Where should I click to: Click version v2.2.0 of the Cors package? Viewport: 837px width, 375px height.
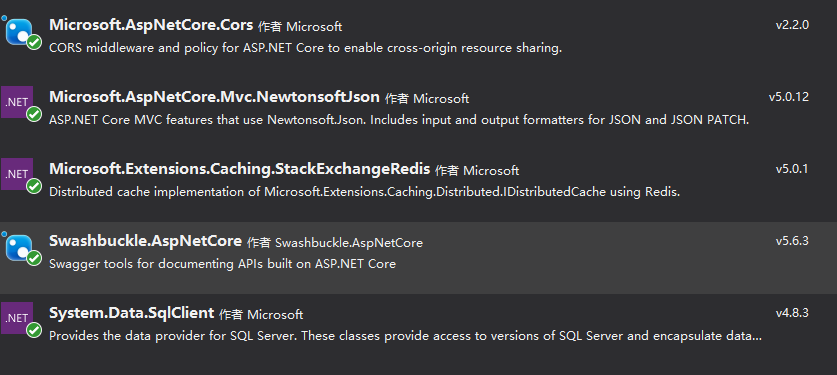pyautogui.click(x=792, y=25)
